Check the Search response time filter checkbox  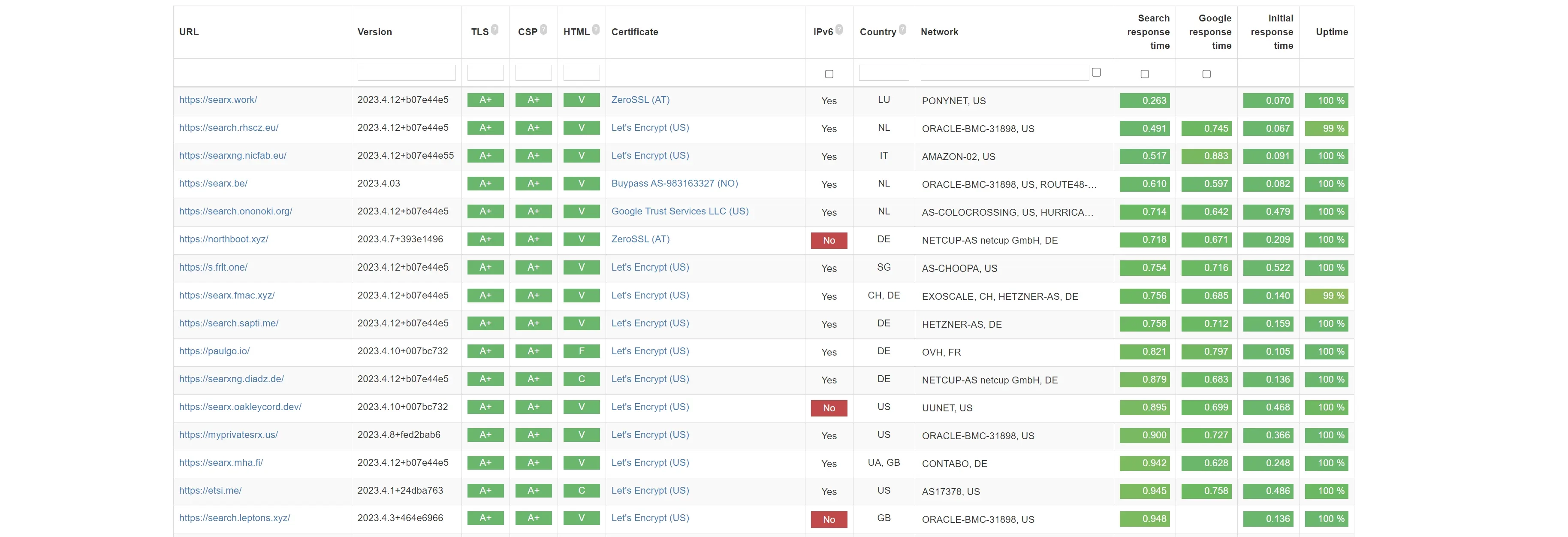1144,74
